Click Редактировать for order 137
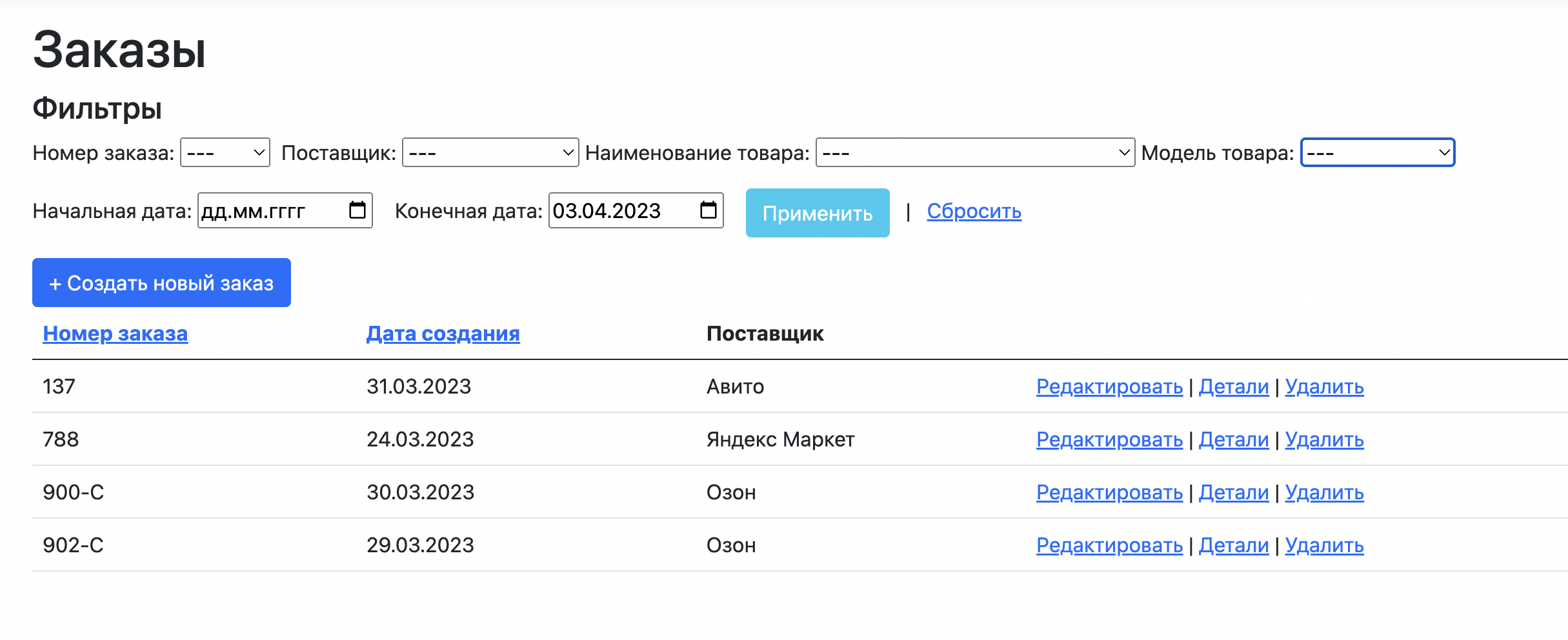This screenshot has width=1568, height=640. (x=1109, y=386)
